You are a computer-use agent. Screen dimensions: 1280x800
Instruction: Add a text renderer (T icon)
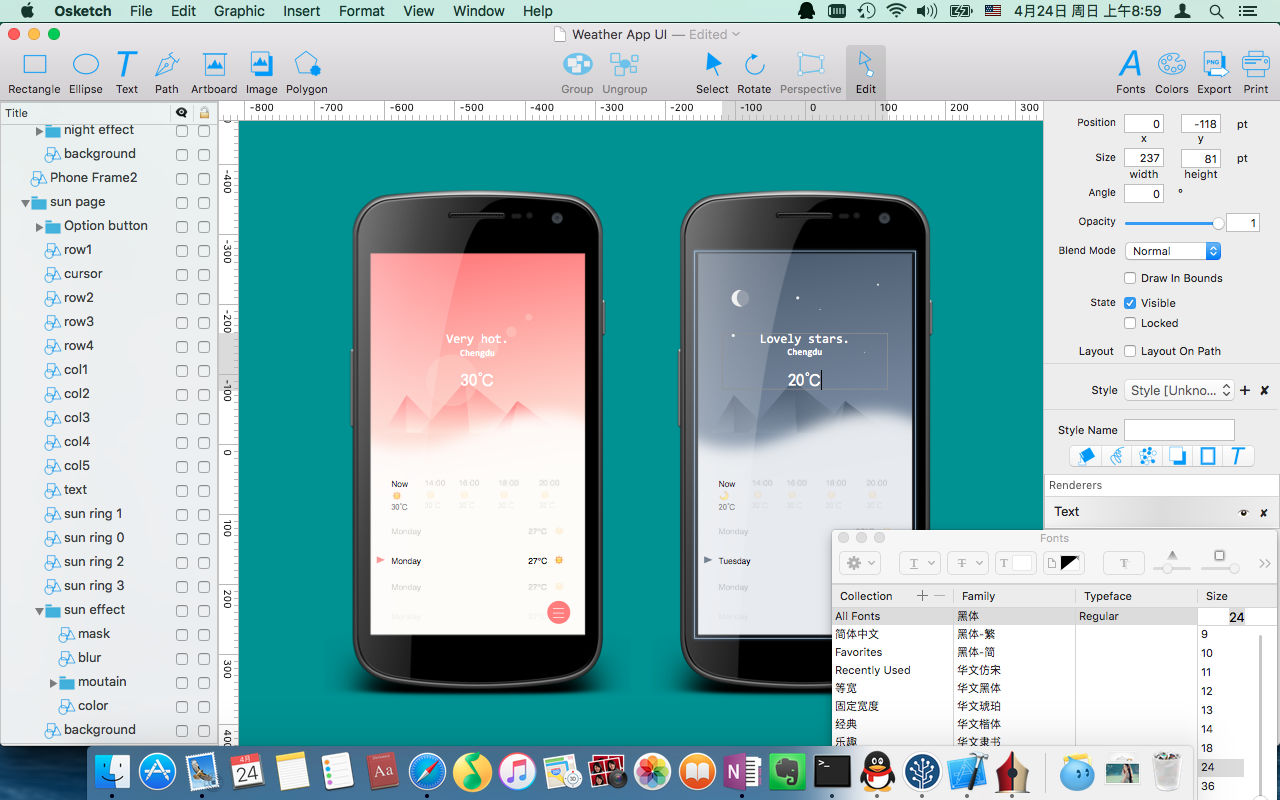(1237, 456)
